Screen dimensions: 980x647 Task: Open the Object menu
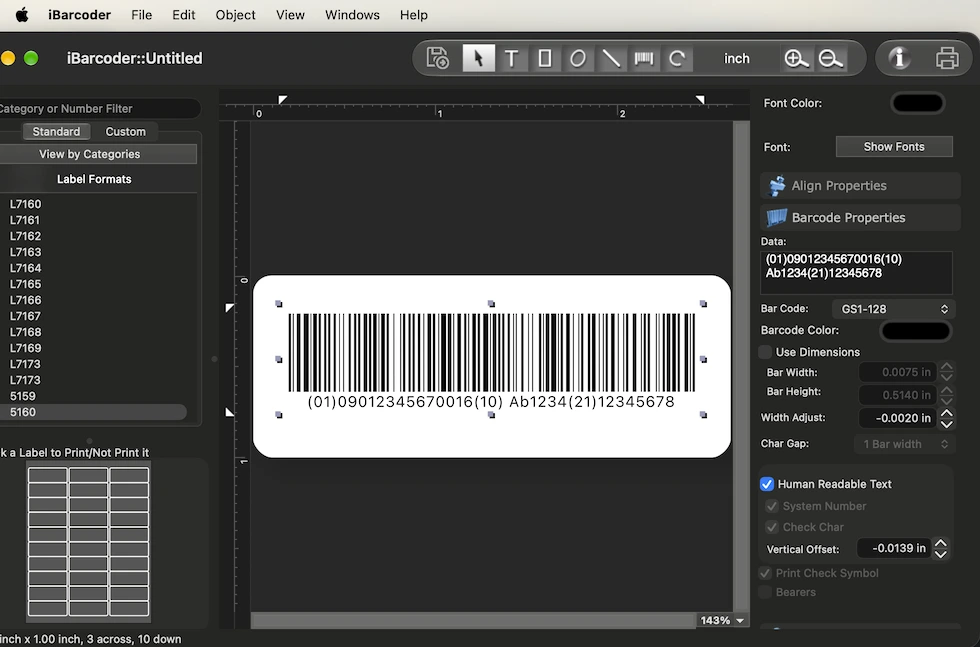point(236,15)
